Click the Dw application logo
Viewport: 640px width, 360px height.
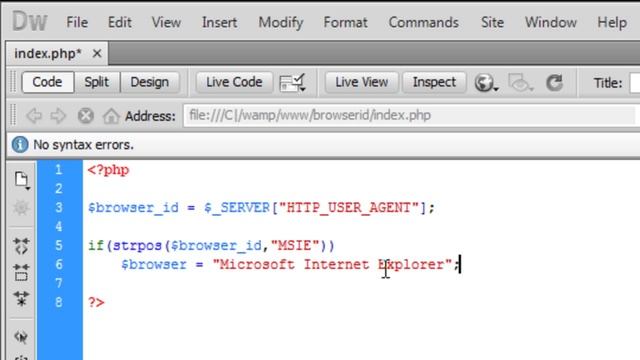(x=29, y=21)
